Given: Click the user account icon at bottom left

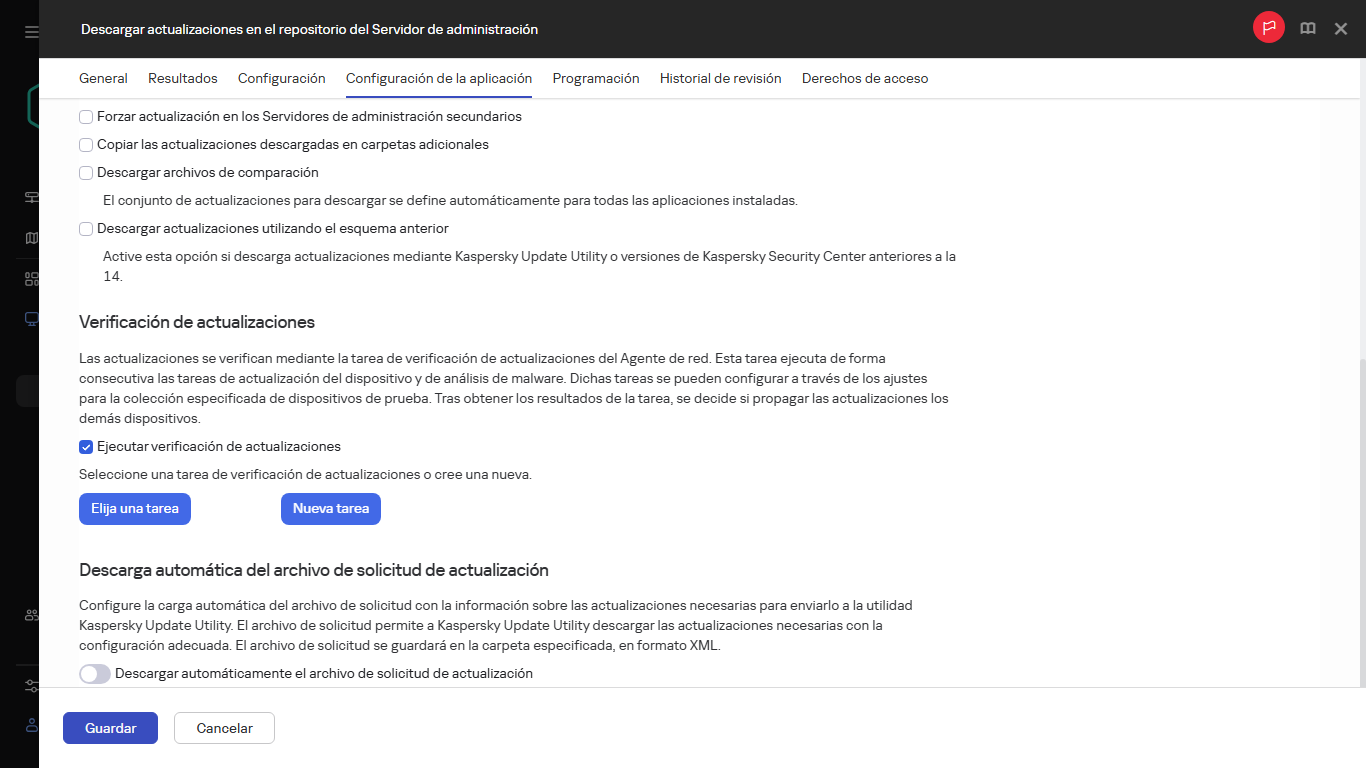Looking at the screenshot, I should click(x=29, y=725).
